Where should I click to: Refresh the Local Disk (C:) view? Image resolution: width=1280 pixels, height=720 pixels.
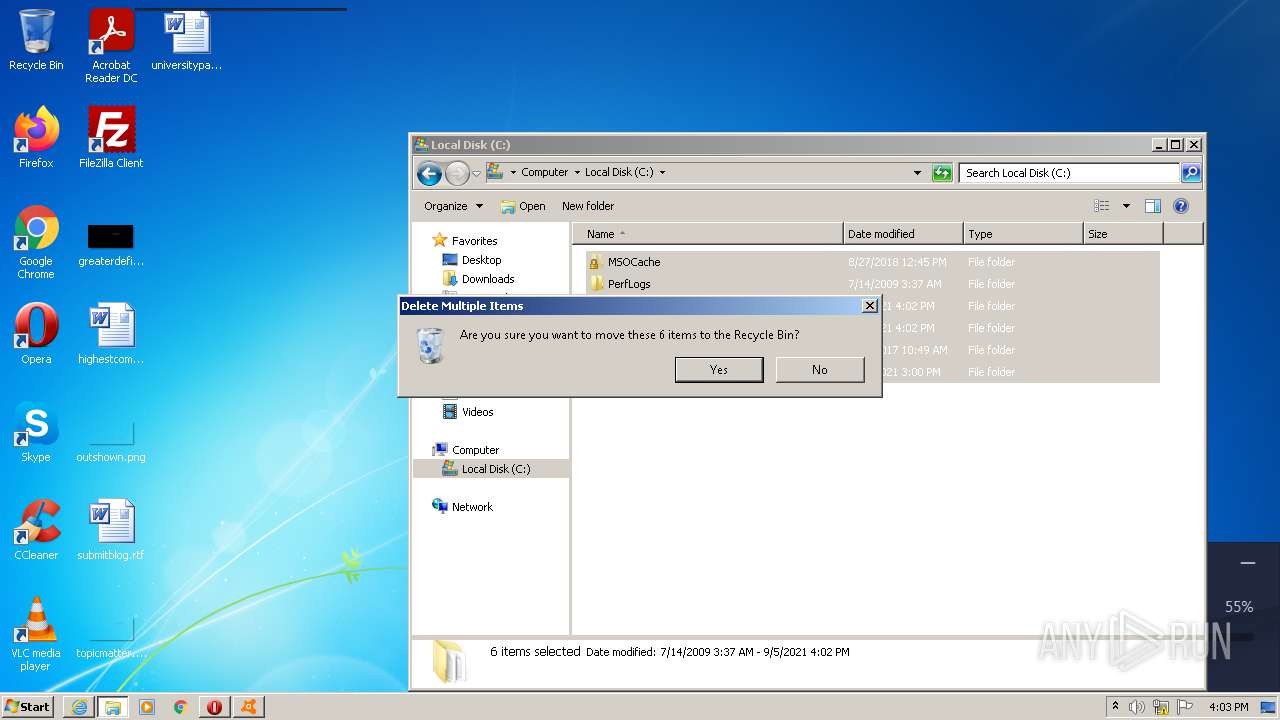point(941,173)
